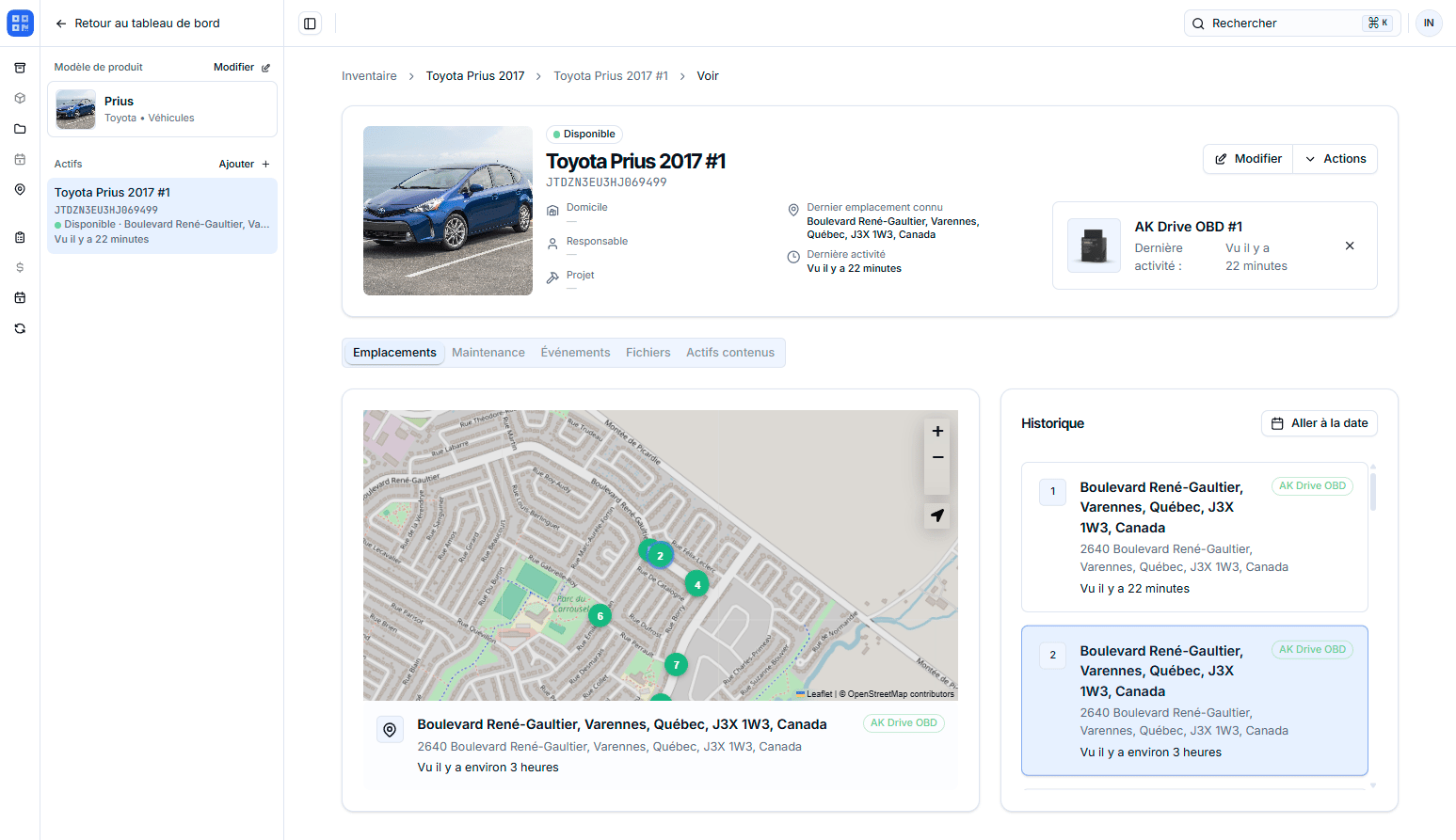Click the Toyota Prius 2017 #1 title
1456x840 pixels.
coord(635,162)
